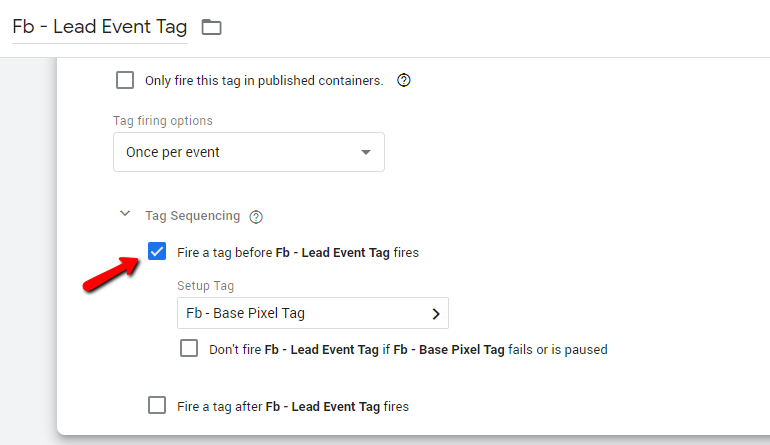This screenshot has height=445, width=770.
Task: Tick the don't fire if Base Pixel fails checkbox
Action: [189, 348]
